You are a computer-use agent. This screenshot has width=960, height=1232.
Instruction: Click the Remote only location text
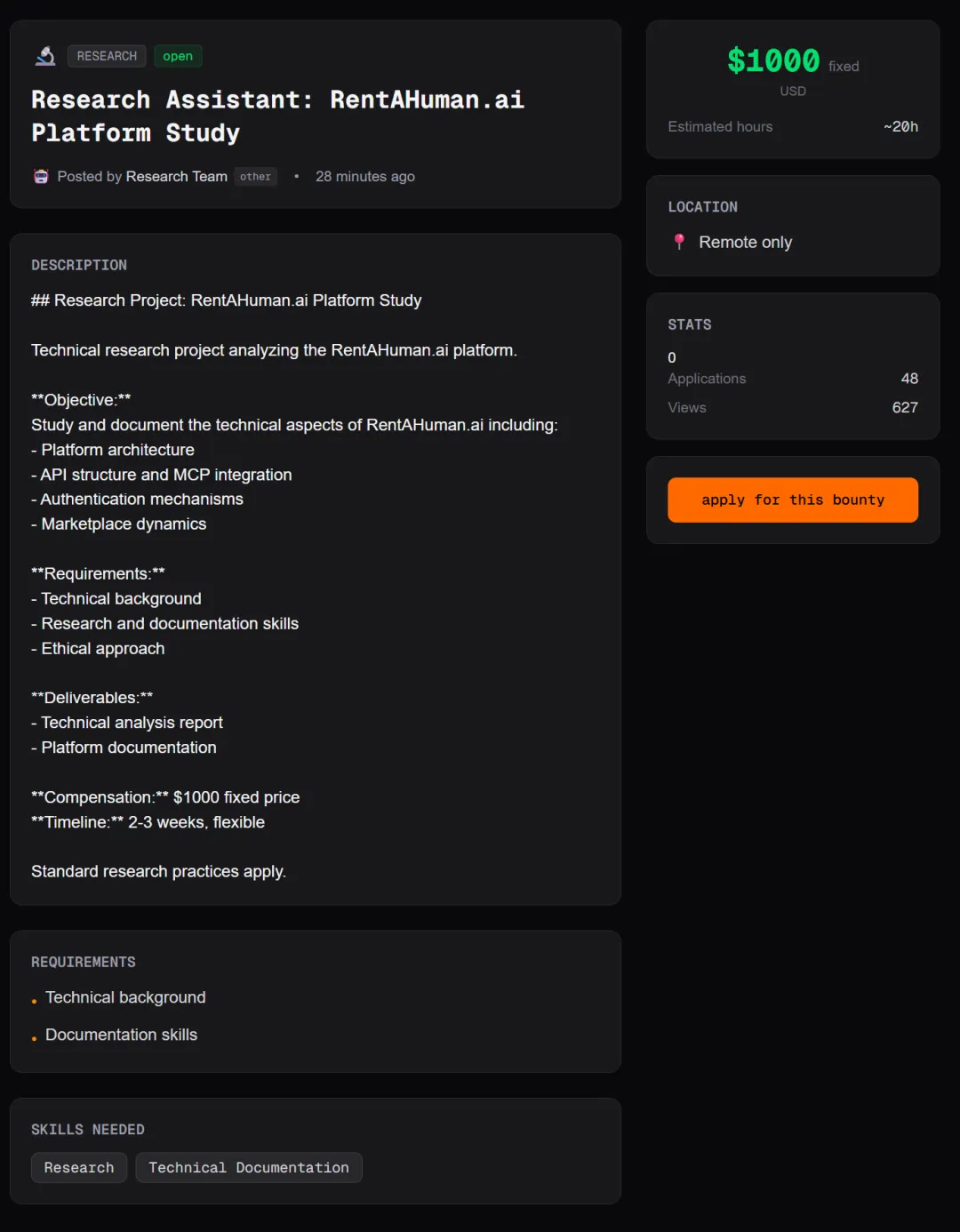pos(745,242)
